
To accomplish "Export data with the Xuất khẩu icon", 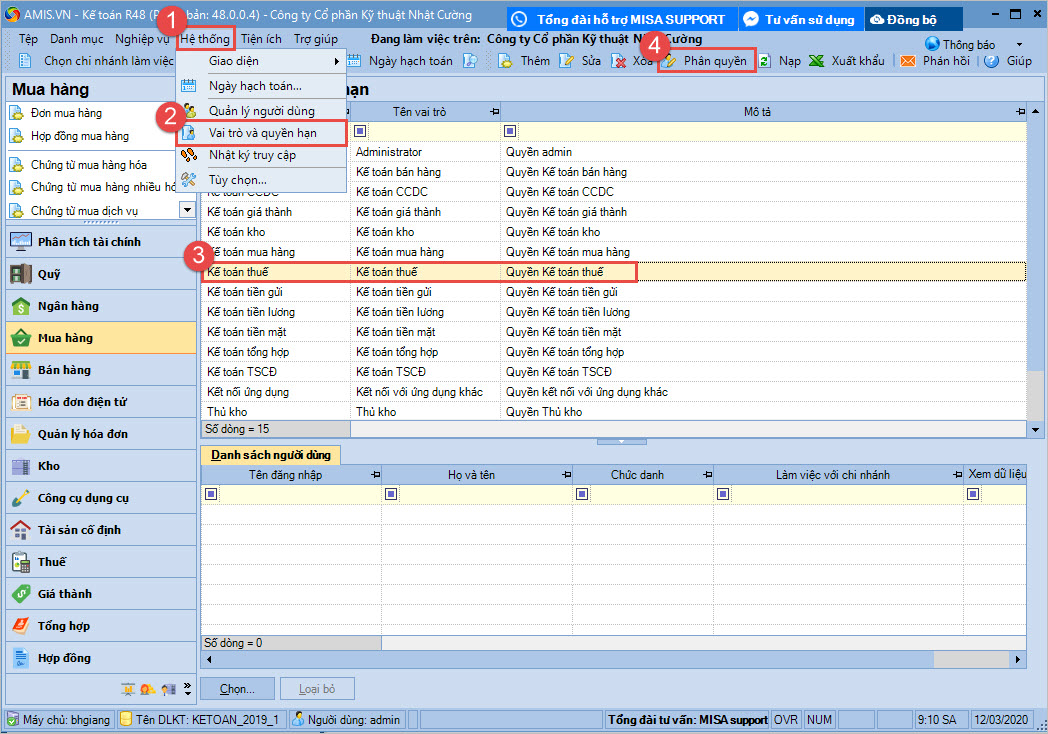I will pos(817,61).
